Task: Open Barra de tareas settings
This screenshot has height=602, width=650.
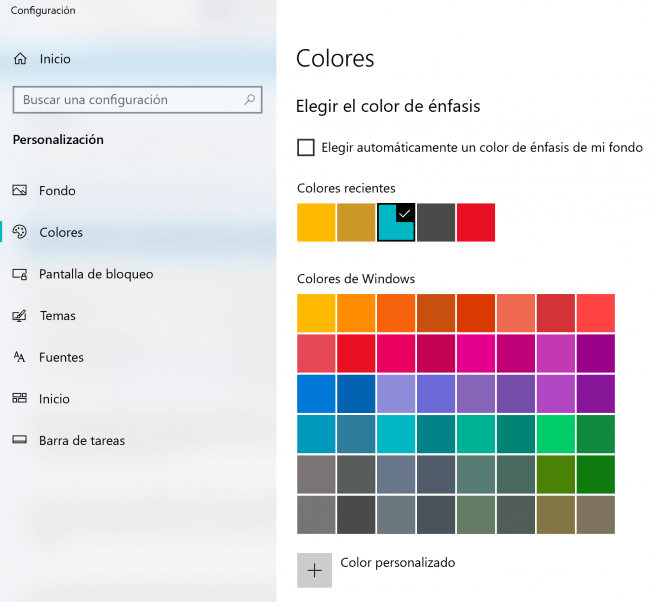Action: click(x=82, y=440)
